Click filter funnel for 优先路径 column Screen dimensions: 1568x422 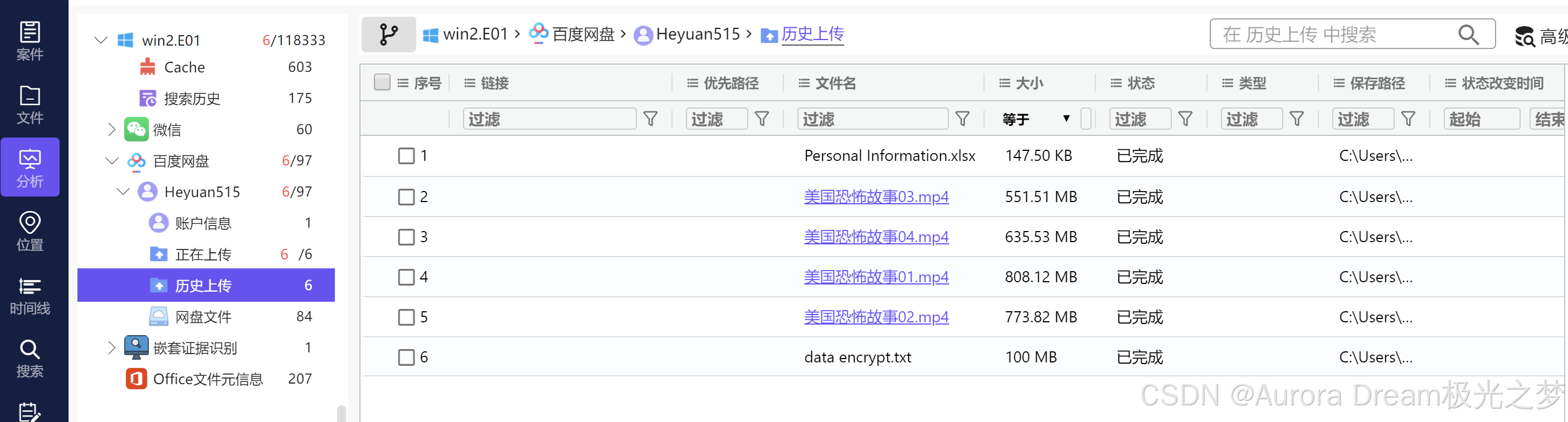762,119
